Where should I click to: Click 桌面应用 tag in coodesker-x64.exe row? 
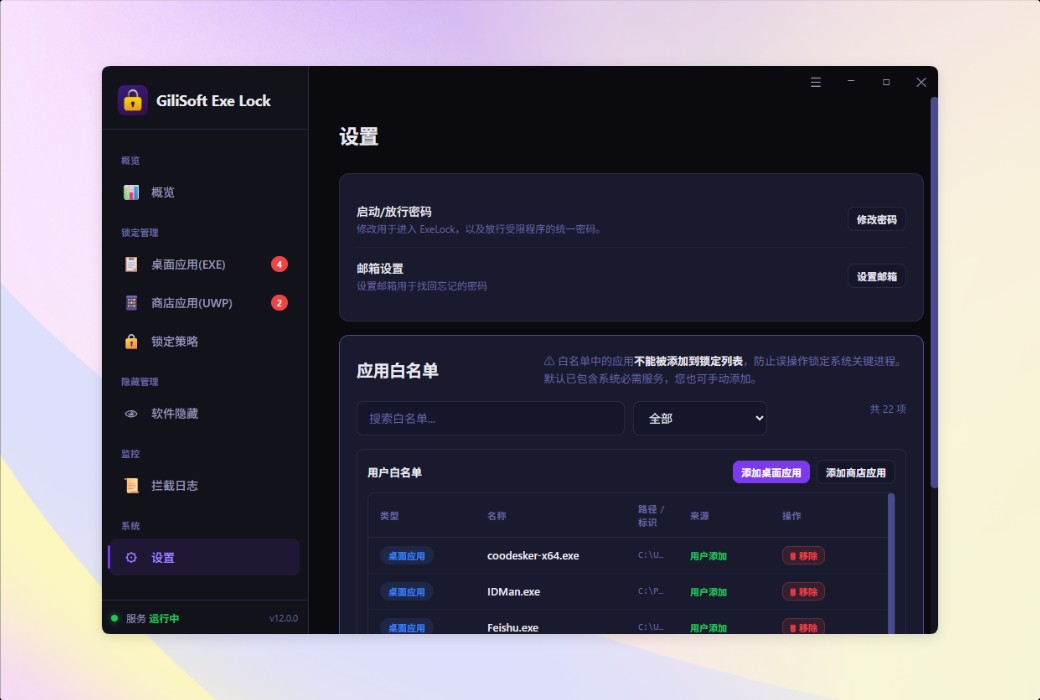pos(407,556)
